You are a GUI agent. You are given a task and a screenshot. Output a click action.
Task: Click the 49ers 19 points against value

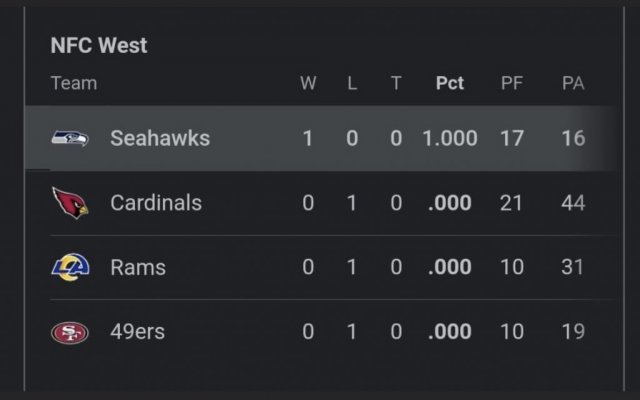pyautogui.click(x=573, y=331)
